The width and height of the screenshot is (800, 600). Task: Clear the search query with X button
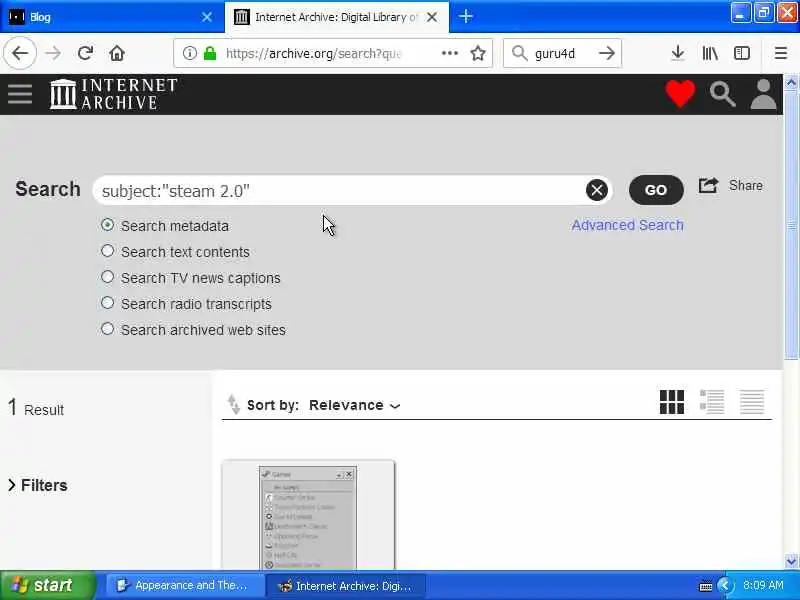(x=596, y=190)
